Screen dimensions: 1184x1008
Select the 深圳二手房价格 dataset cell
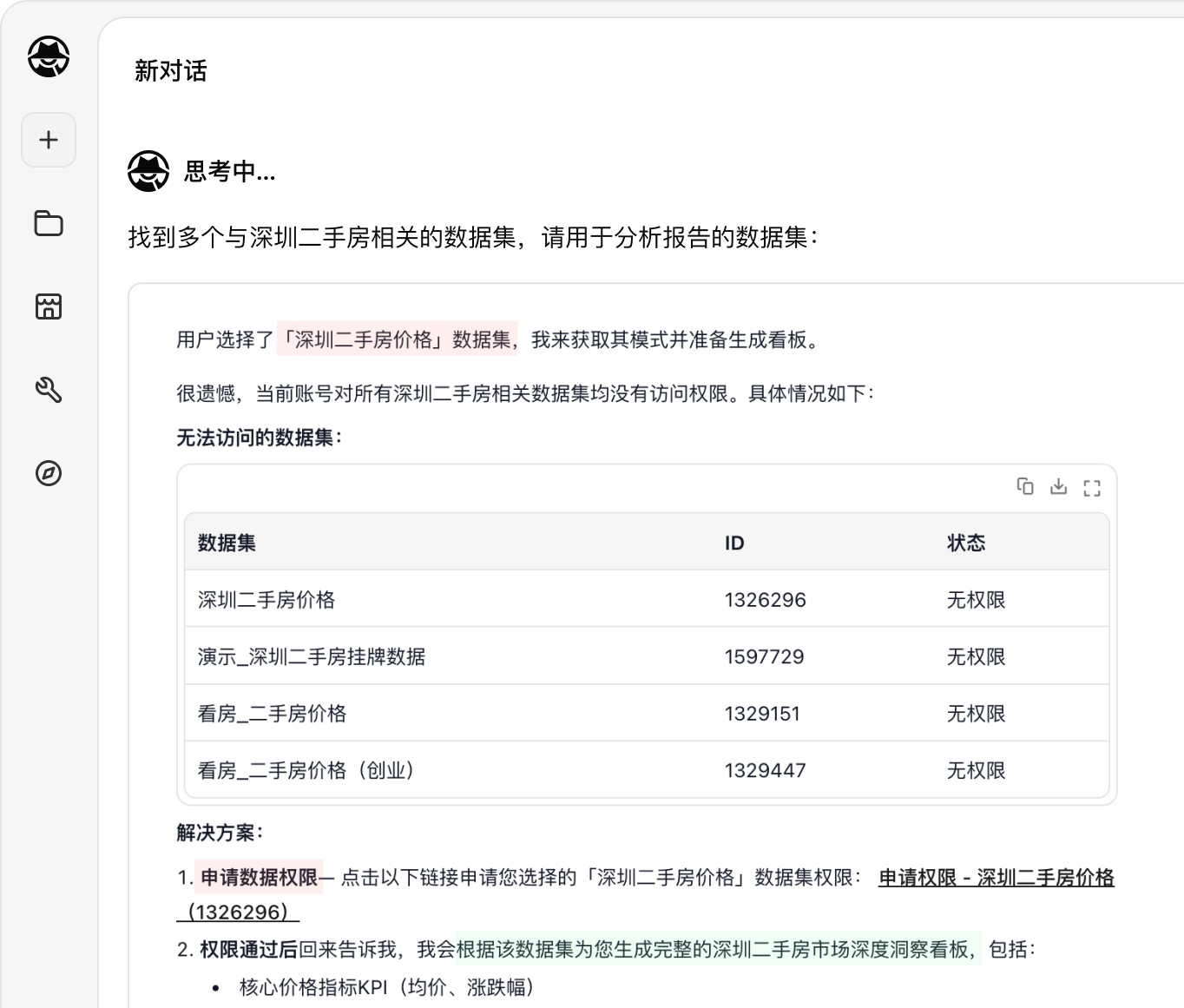[266, 600]
